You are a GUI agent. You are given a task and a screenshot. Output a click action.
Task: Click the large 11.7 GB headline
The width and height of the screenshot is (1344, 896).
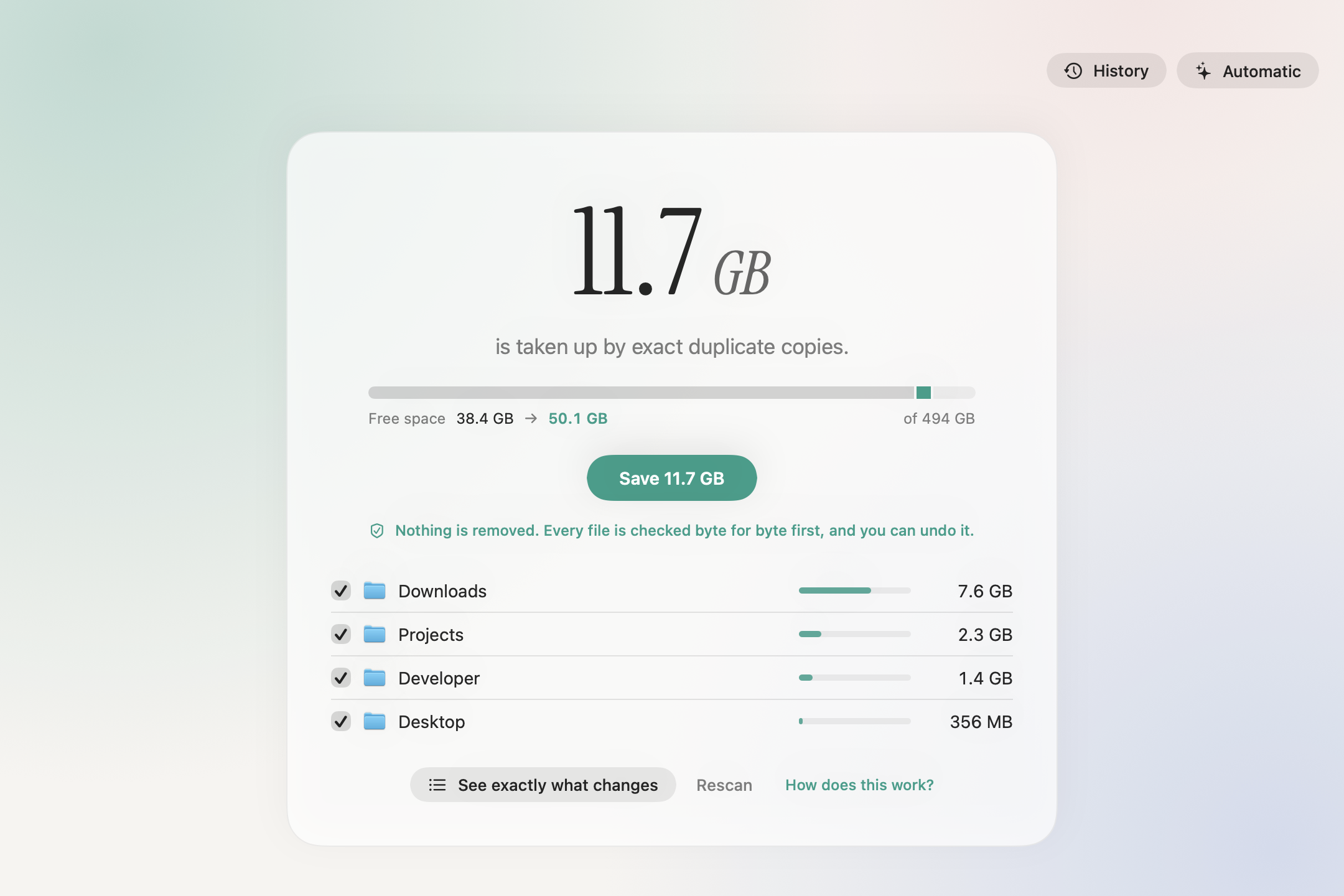(671, 251)
